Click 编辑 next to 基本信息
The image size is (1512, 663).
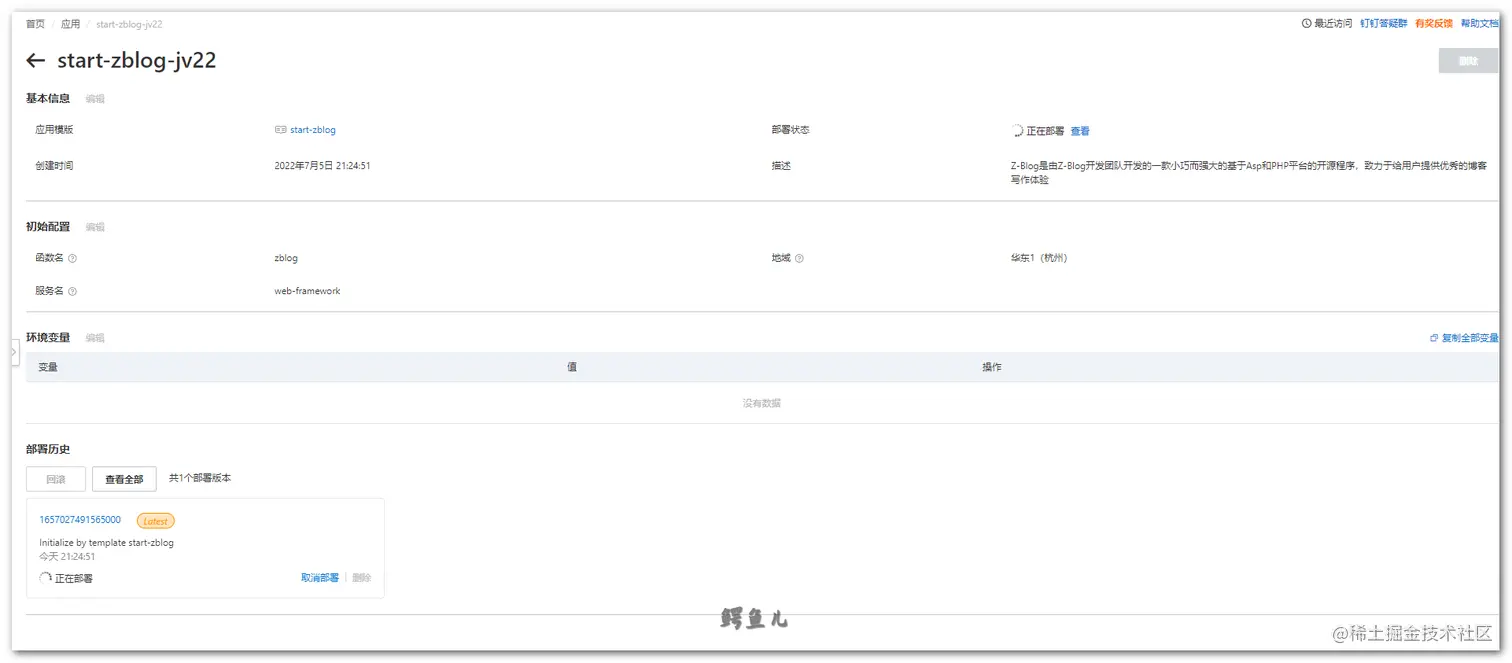(x=95, y=99)
